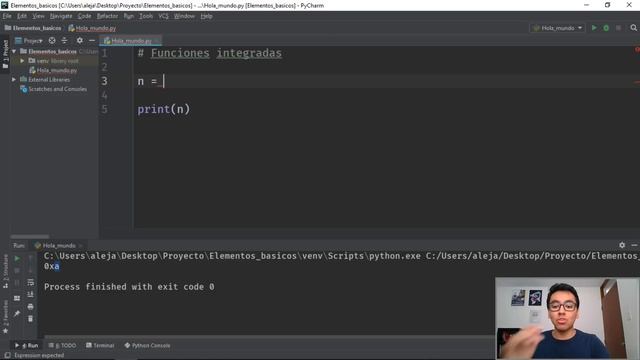This screenshot has height=360, width=640.
Task: Hide the Run tool window
Action: 634,245
